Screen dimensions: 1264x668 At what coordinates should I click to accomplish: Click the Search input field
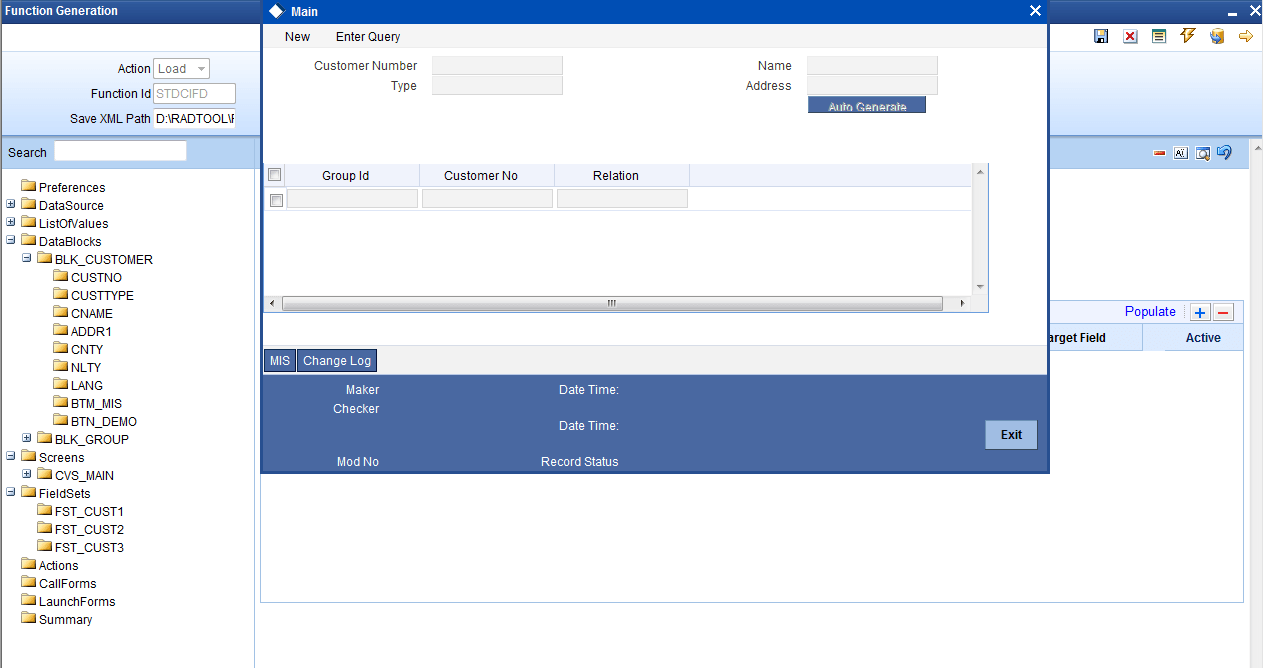[120, 151]
